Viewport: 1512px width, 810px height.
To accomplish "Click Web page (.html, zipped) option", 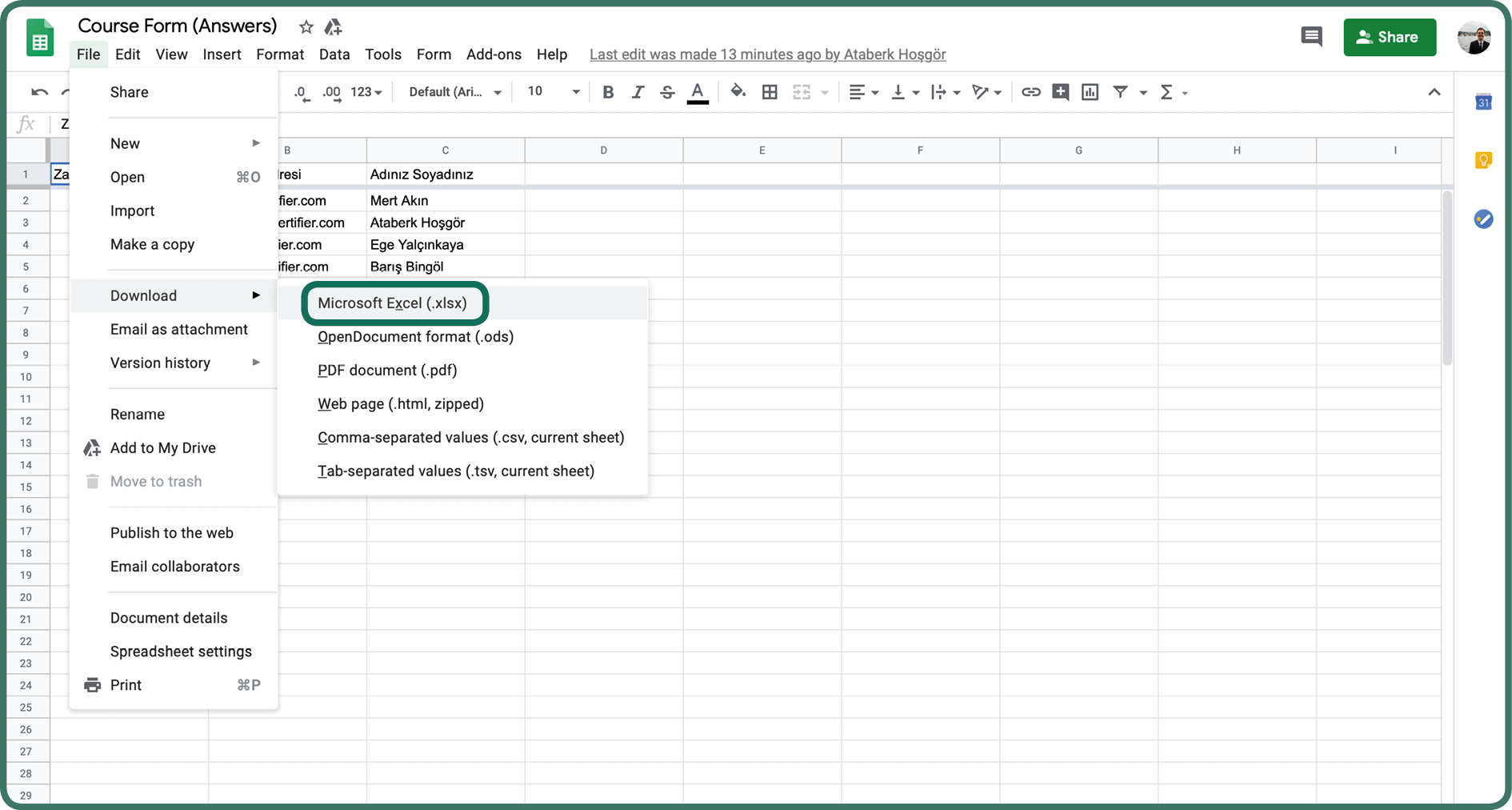I will [x=462, y=404].
